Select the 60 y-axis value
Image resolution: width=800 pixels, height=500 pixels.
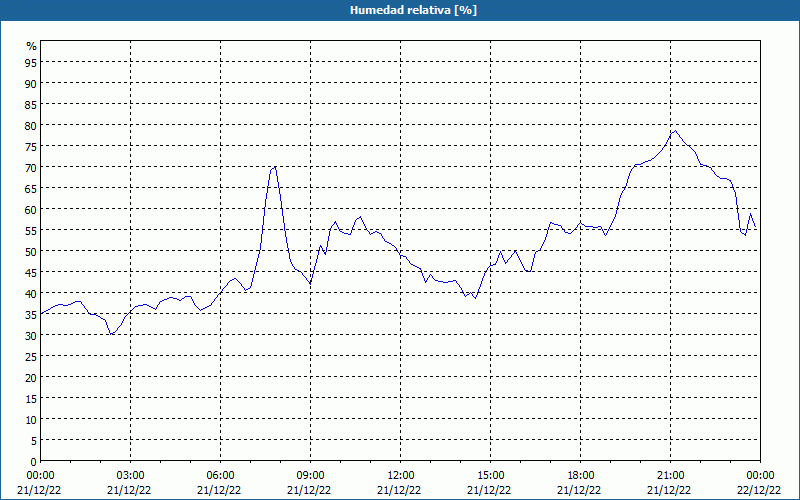pos(31,209)
